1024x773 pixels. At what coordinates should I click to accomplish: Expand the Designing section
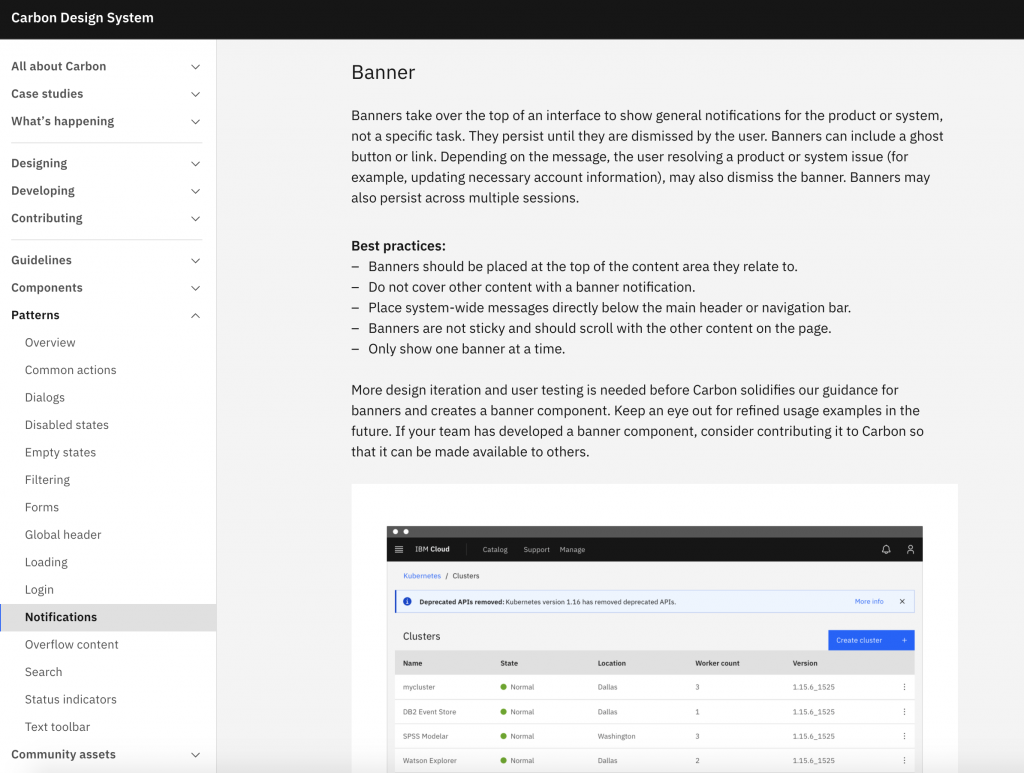pyautogui.click(x=106, y=163)
